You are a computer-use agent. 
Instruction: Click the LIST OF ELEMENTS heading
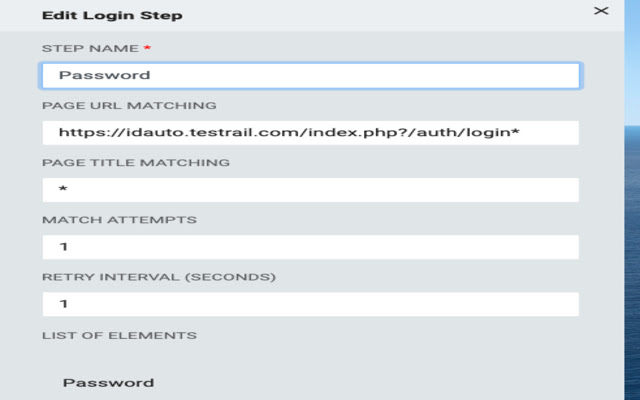[x=119, y=334]
